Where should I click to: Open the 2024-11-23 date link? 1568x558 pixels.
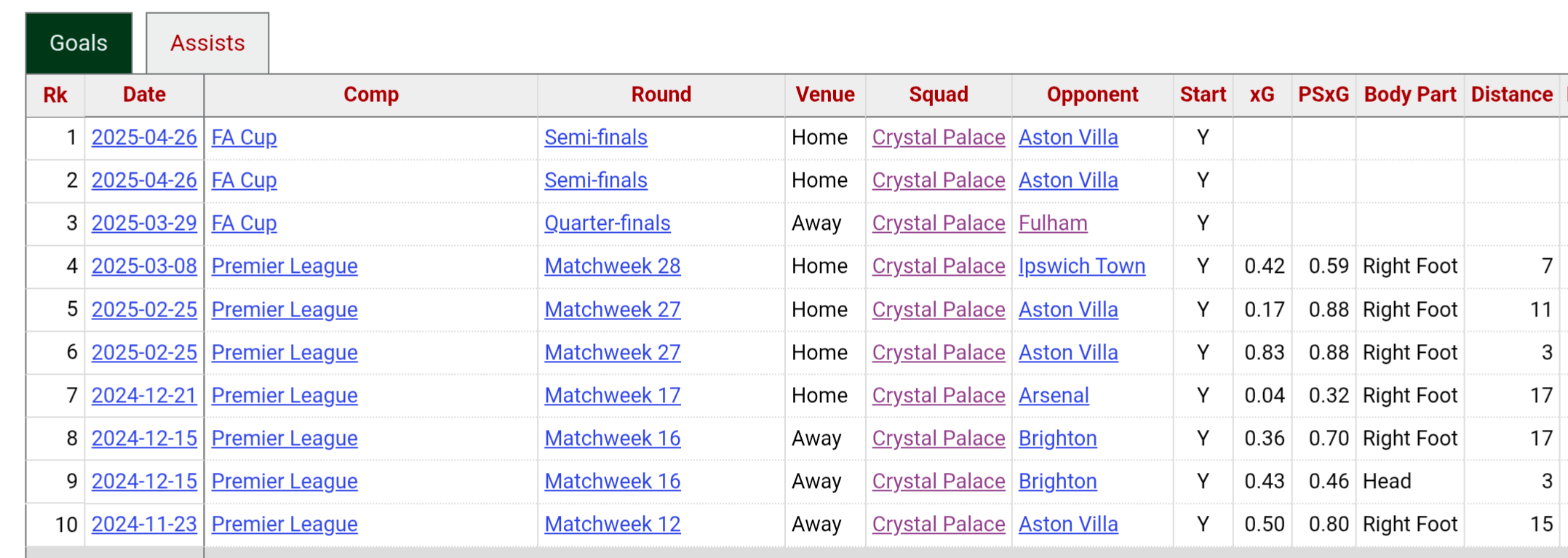pyautogui.click(x=144, y=525)
